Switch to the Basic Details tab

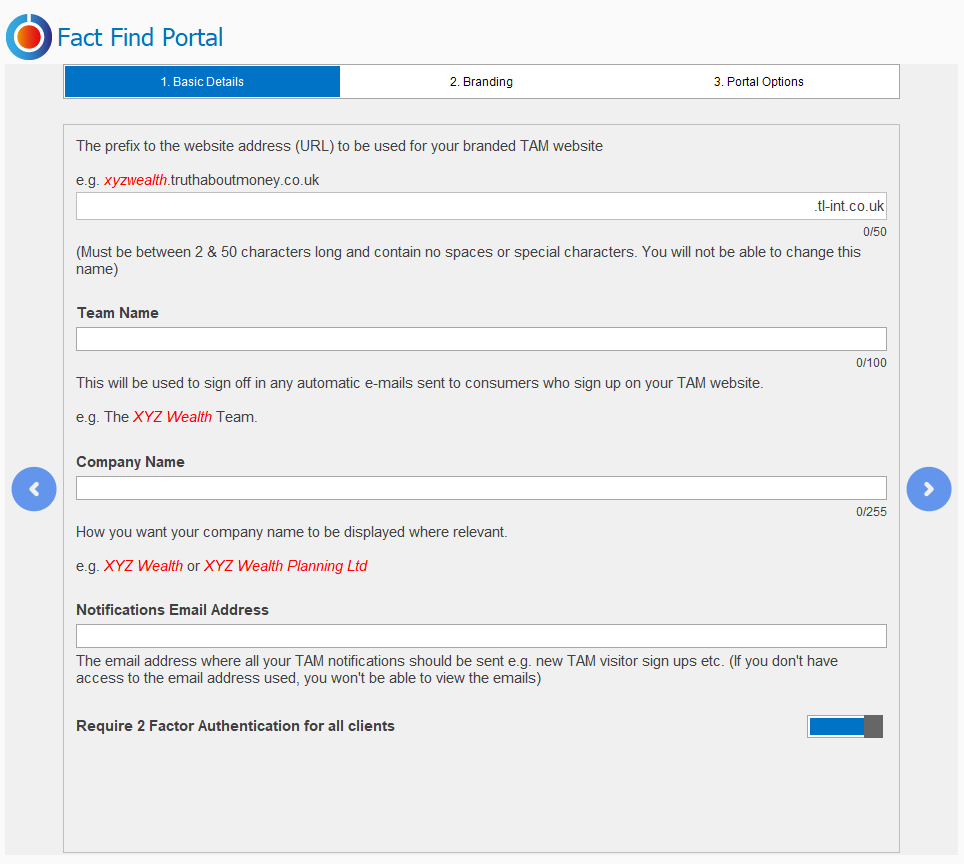202,82
